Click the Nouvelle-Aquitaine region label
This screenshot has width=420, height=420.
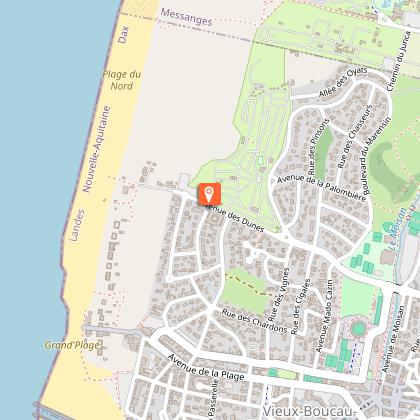coord(96,149)
